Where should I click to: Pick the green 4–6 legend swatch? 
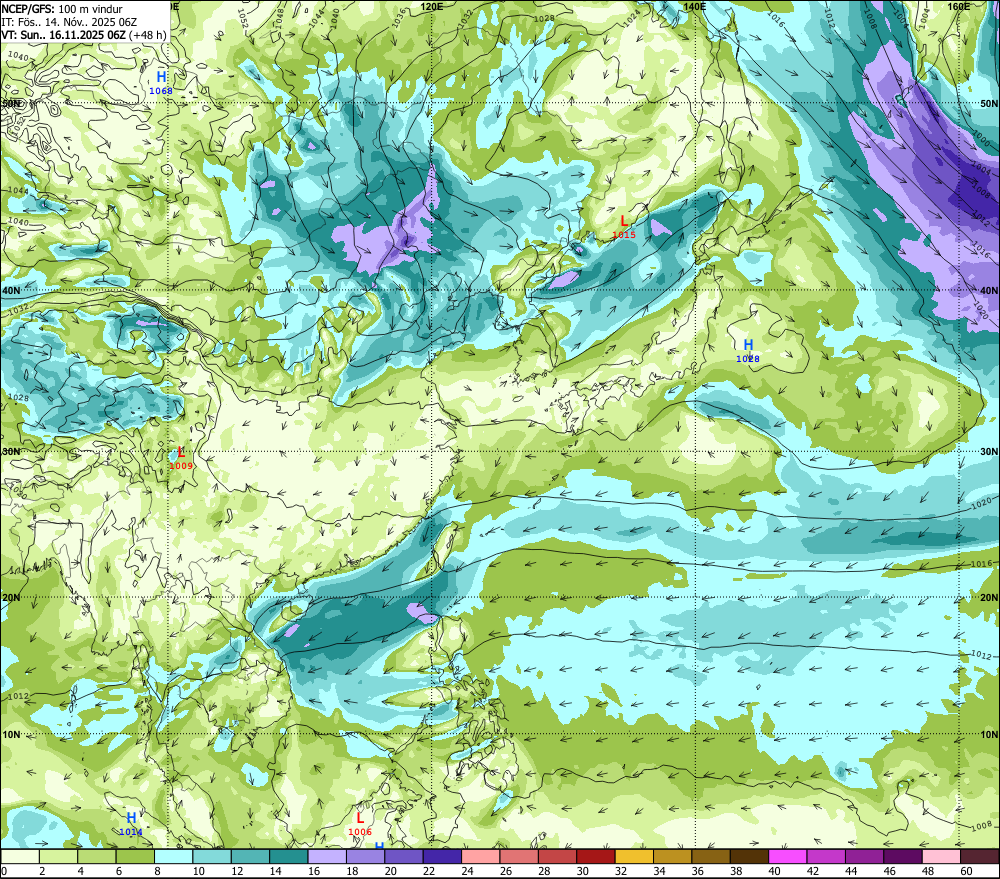[97, 856]
